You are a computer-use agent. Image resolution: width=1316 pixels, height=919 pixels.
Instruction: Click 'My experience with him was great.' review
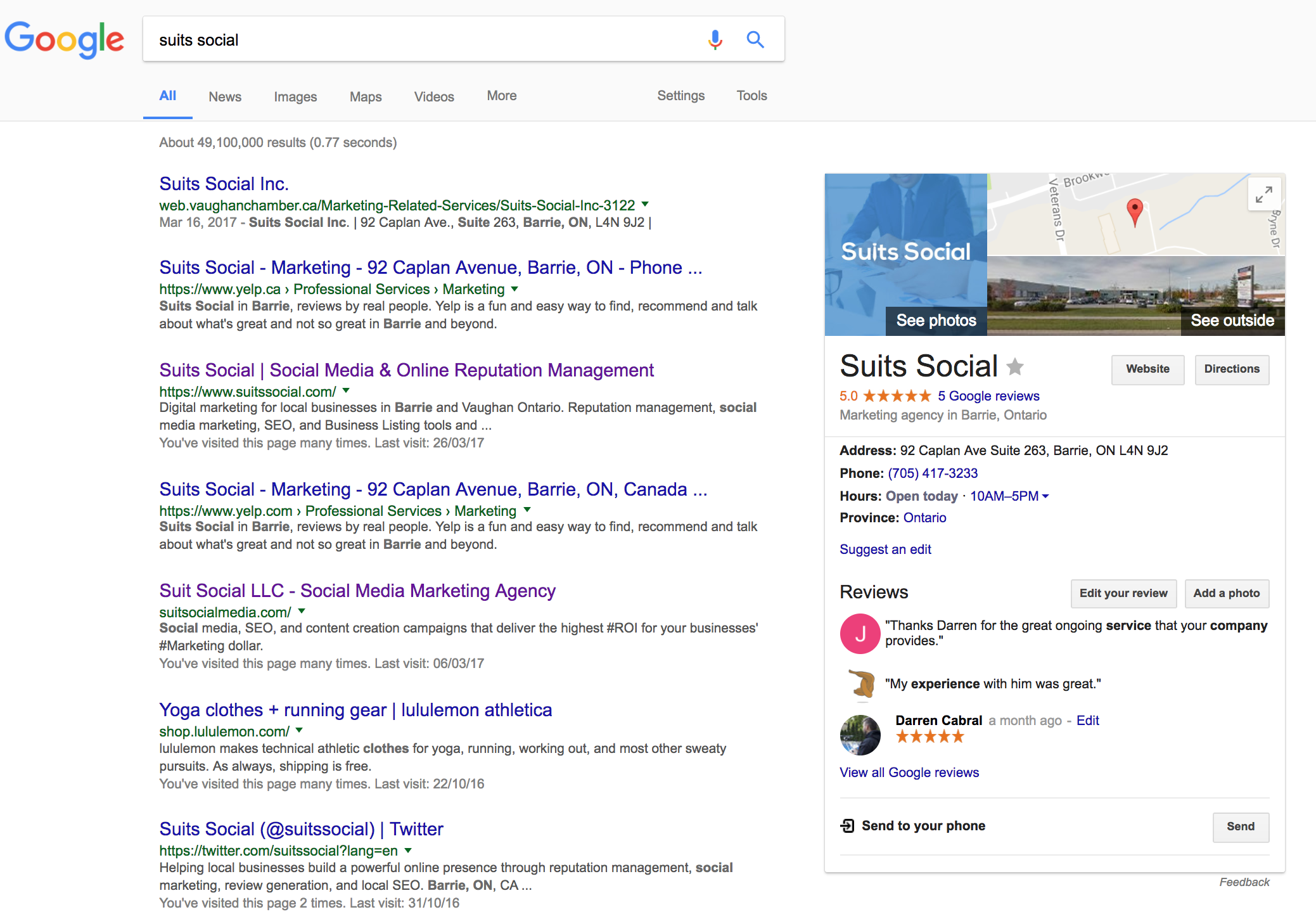coord(993,684)
